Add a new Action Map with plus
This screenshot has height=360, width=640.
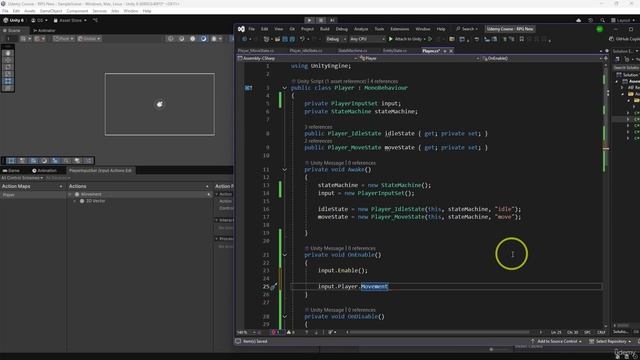click(x=61, y=187)
